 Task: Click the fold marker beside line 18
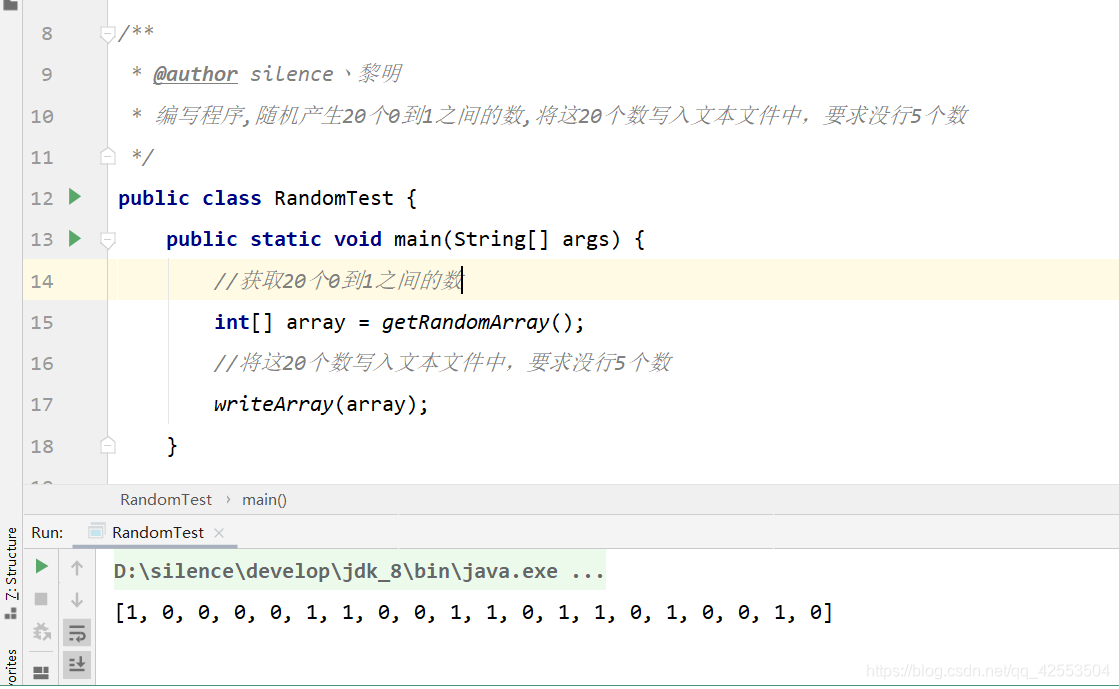pos(107,446)
